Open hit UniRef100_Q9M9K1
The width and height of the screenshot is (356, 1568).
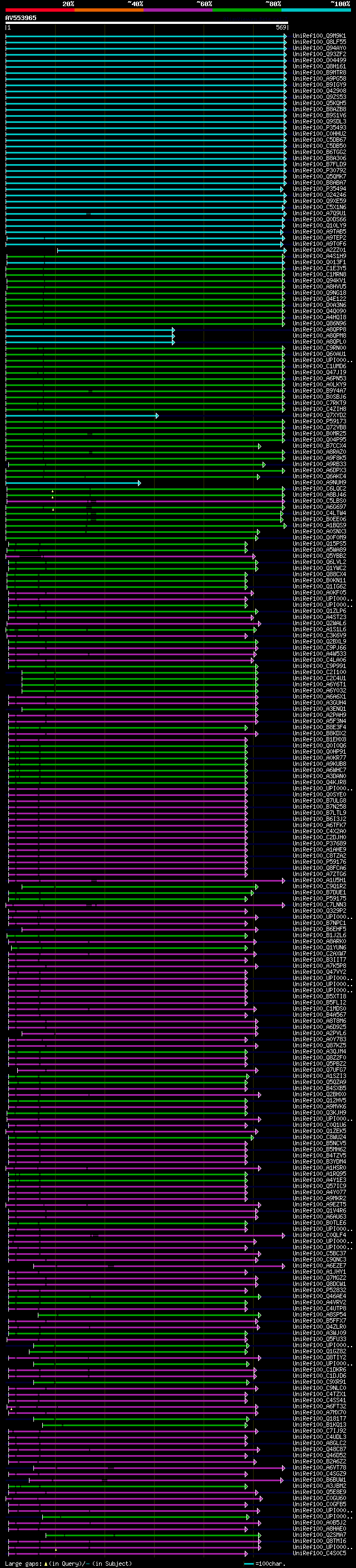(319, 36)
